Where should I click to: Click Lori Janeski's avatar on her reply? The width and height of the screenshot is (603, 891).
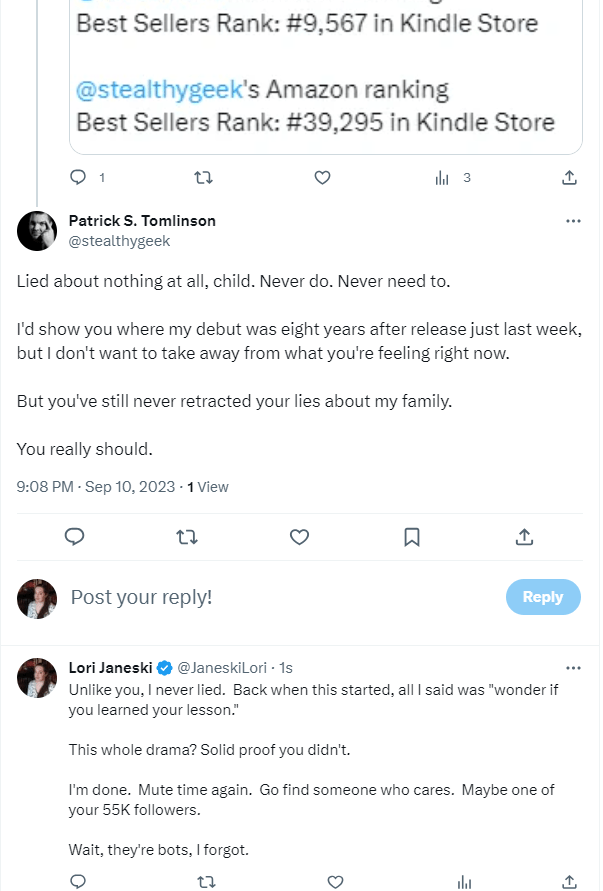(x=37, y=677)
